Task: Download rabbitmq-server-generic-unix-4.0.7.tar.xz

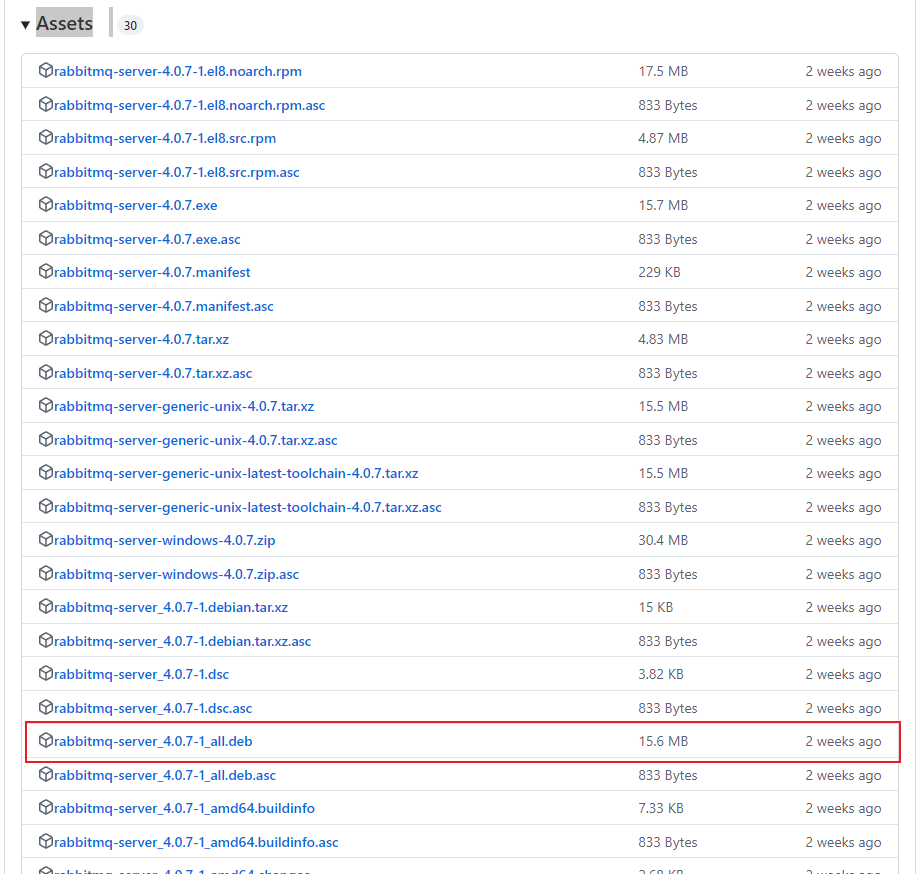Action: pos(184,406)
